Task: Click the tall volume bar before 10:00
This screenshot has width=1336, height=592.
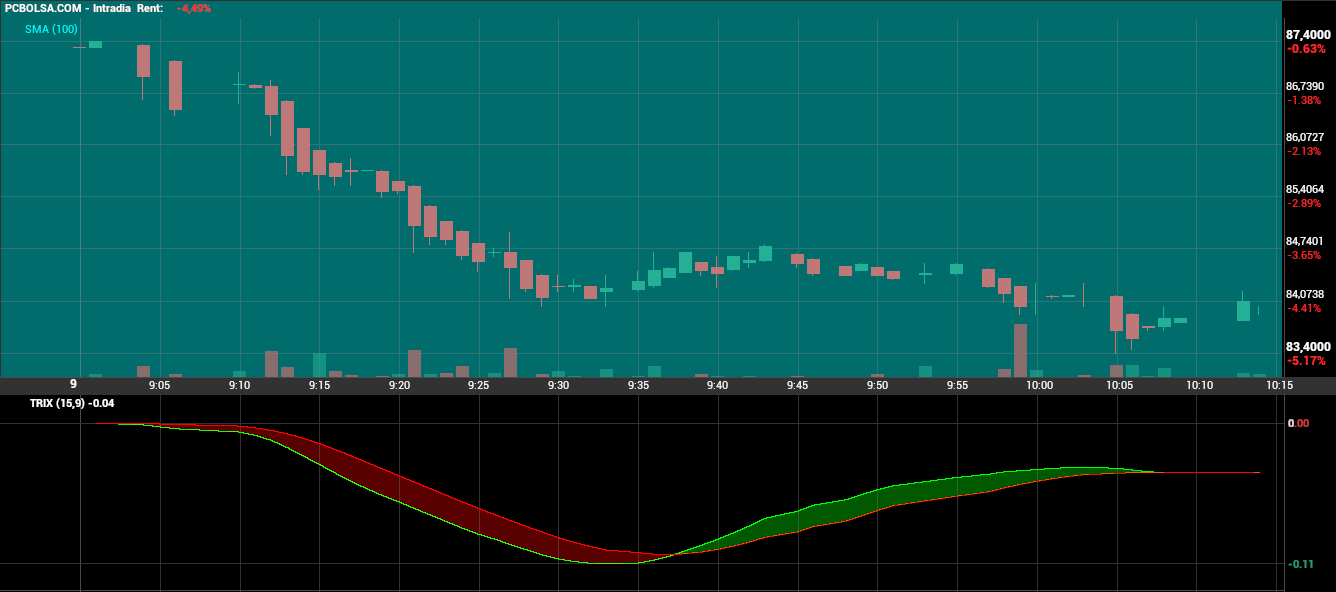Action: coord(1020,350)
